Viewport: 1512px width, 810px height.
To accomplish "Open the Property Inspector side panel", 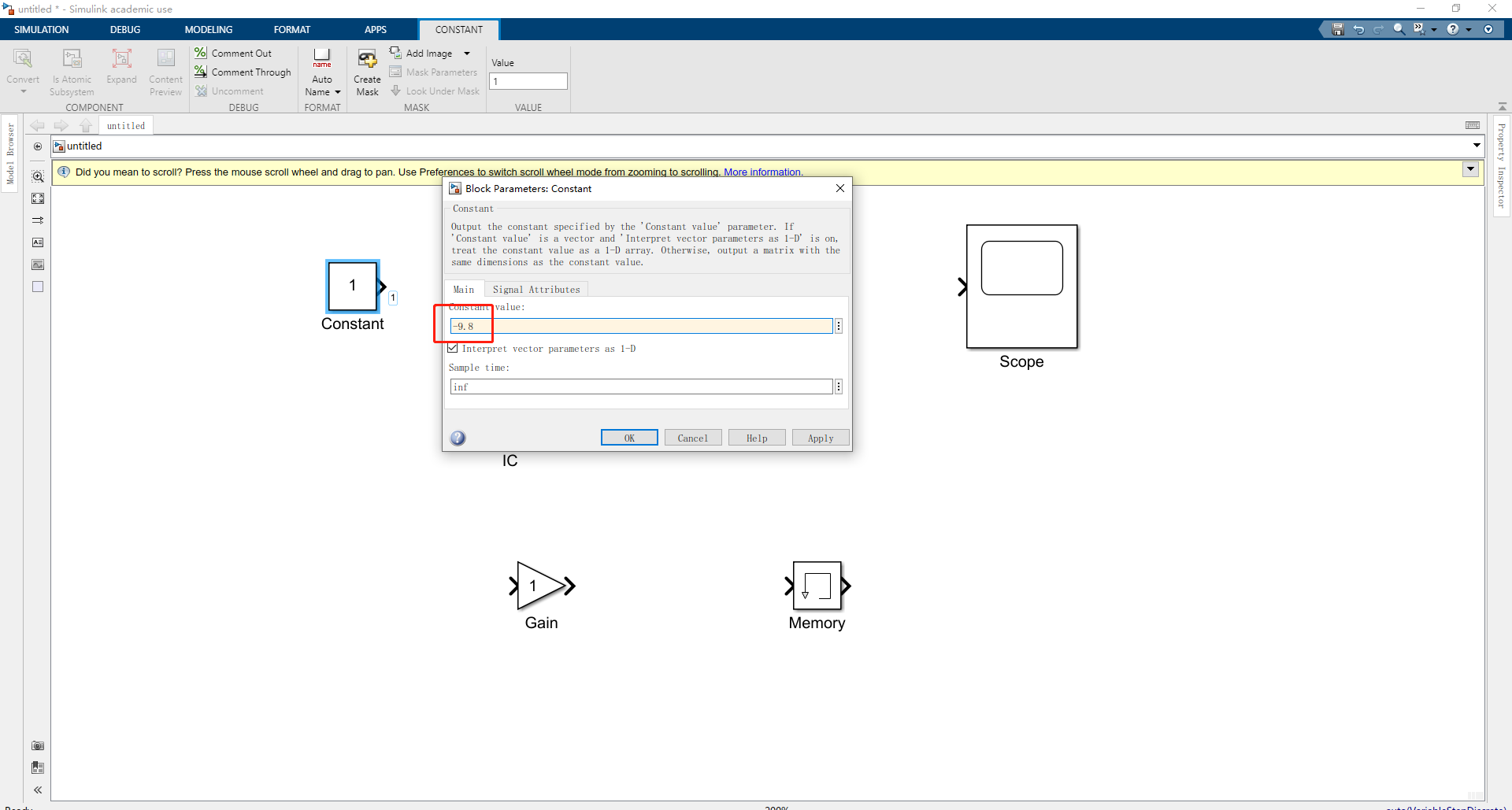I will tap(1502, 165).
